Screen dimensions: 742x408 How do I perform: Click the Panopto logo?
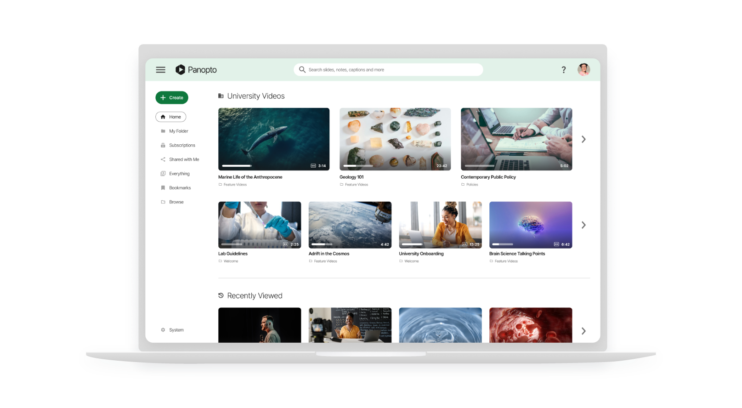tap(195, 70)
